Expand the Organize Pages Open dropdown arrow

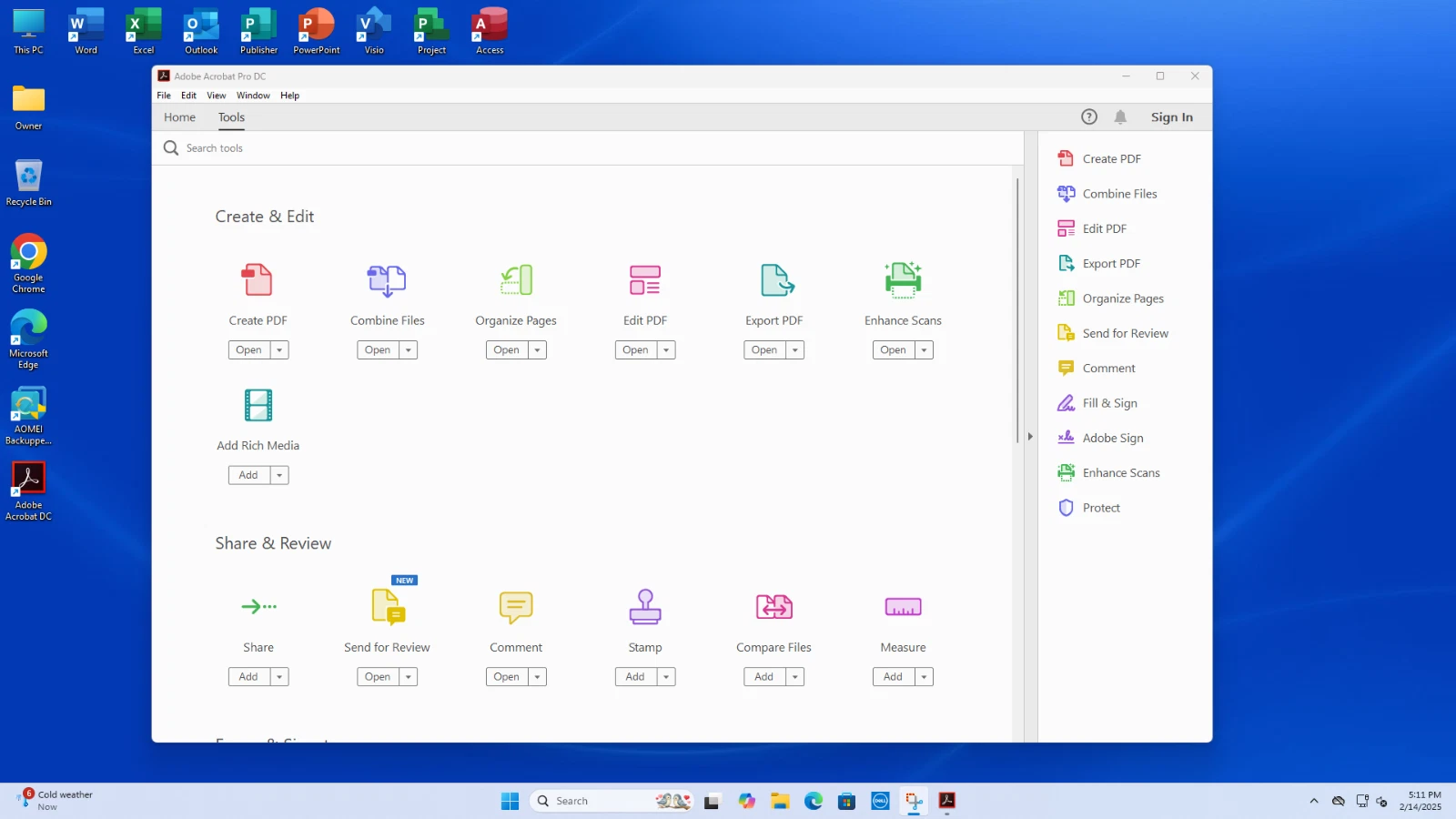538,350
